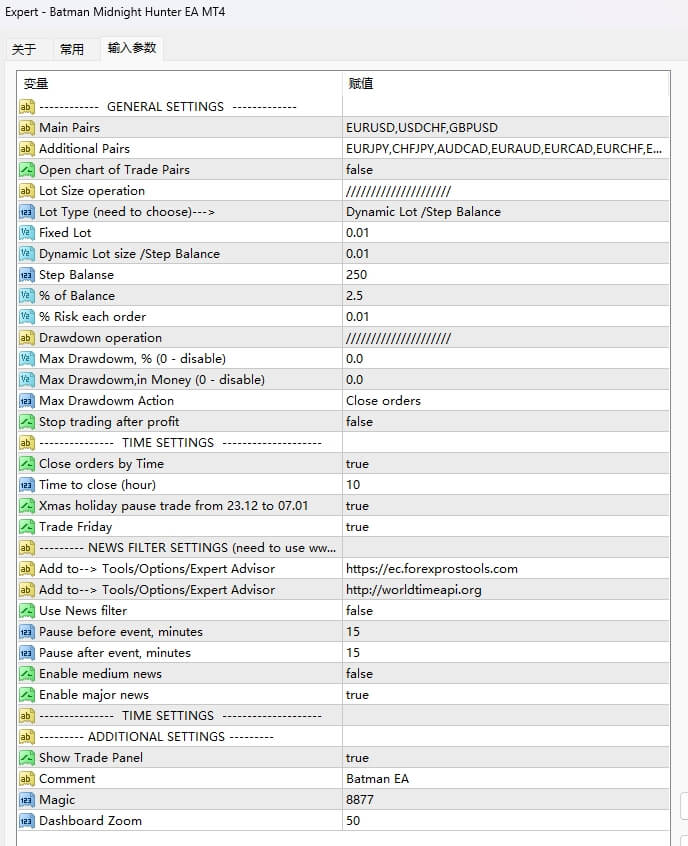This screenshot has width=688, height=846.
Task: Select the NEWS FILTER SETTINGS separator row
Action: [344, 548]
